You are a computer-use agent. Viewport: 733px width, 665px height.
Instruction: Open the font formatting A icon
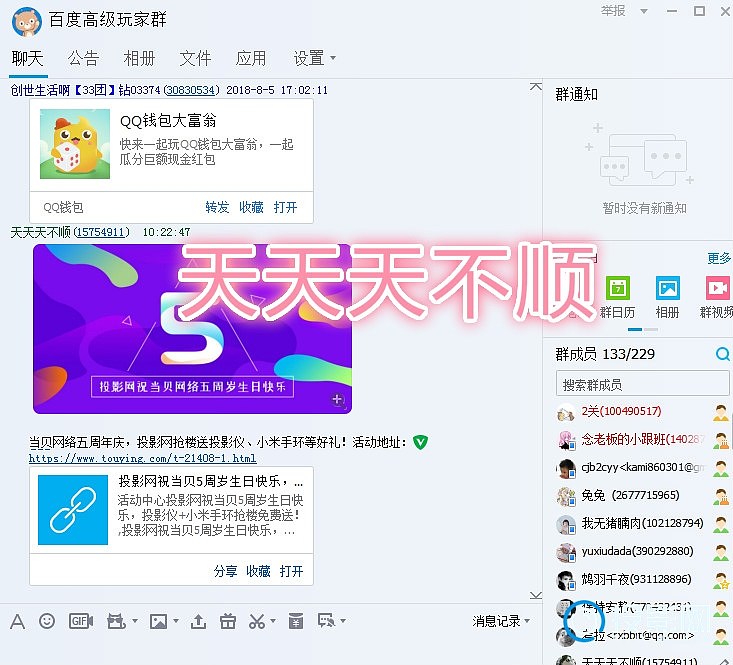click(17, 622)
